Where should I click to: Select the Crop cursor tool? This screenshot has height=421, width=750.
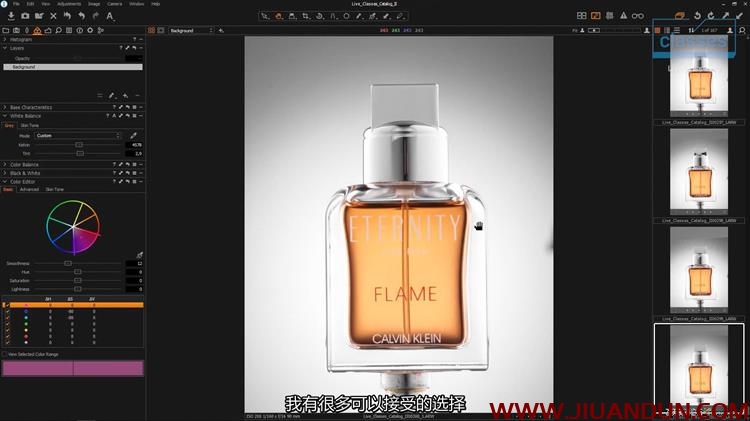click(x=306, y=16)
